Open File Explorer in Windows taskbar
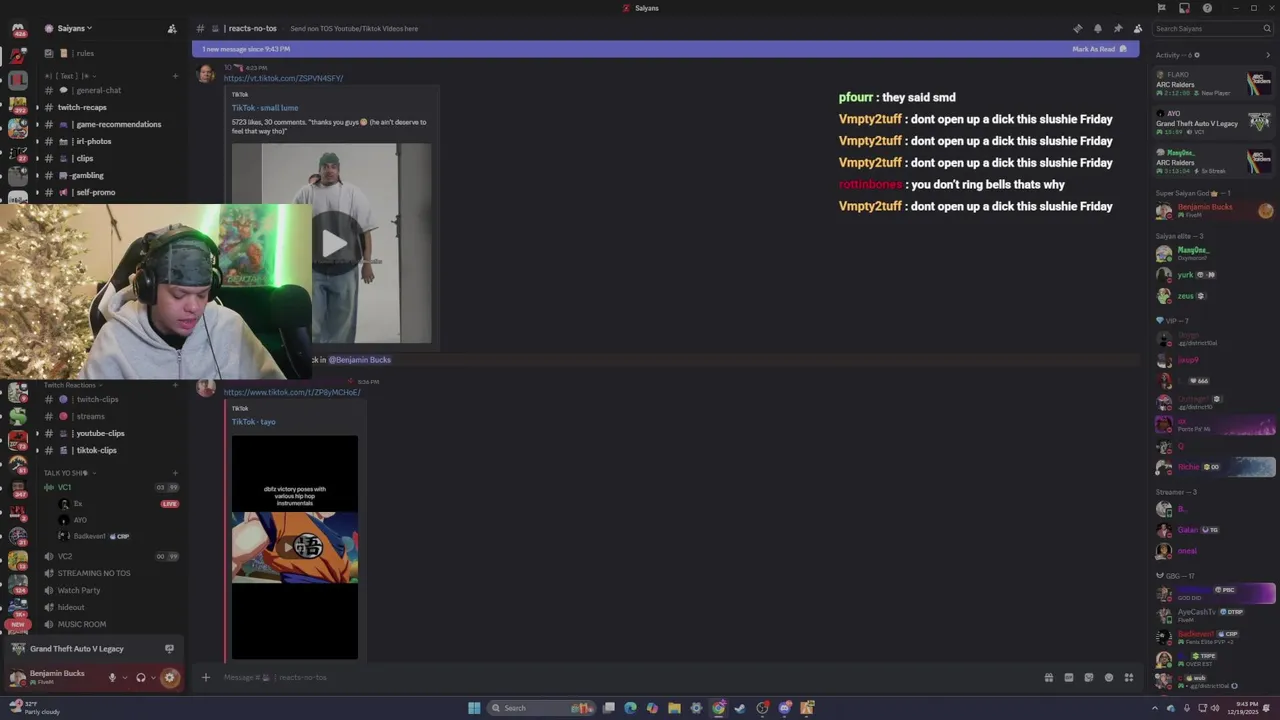This screenshot has width=1280, height=720. click(x=674, y=708)
